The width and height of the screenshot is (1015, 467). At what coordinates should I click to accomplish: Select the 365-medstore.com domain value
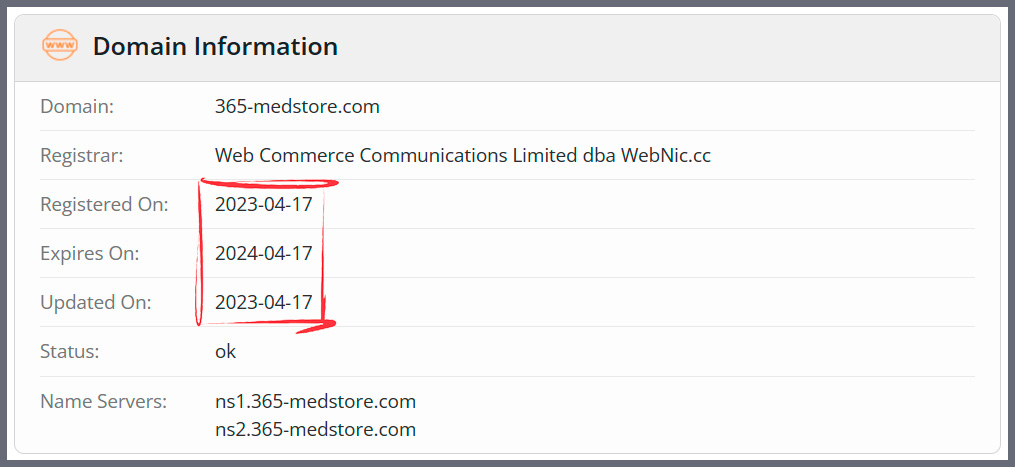click(x=297, y=106)
